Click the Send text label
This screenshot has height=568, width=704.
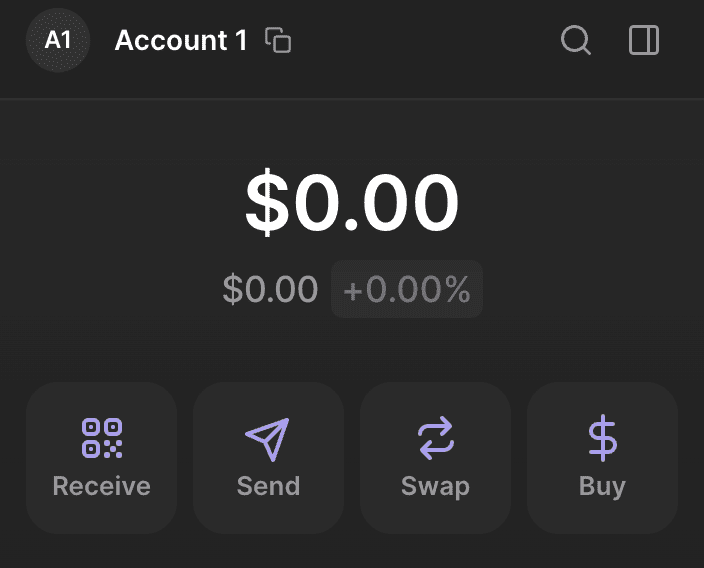(268, 487)
